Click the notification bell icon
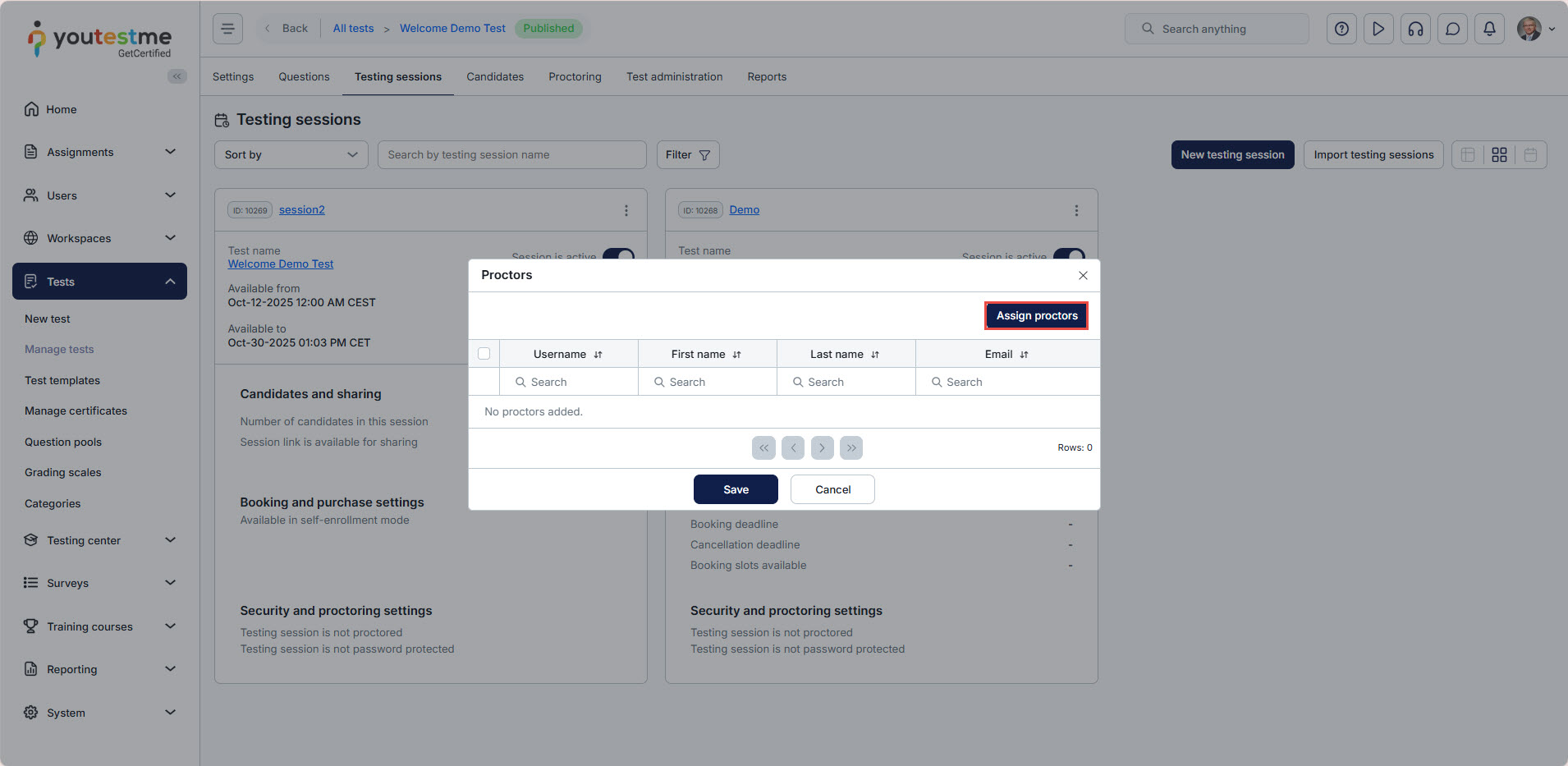The height and width of the screenshot is (766, 1568). 1488,29
